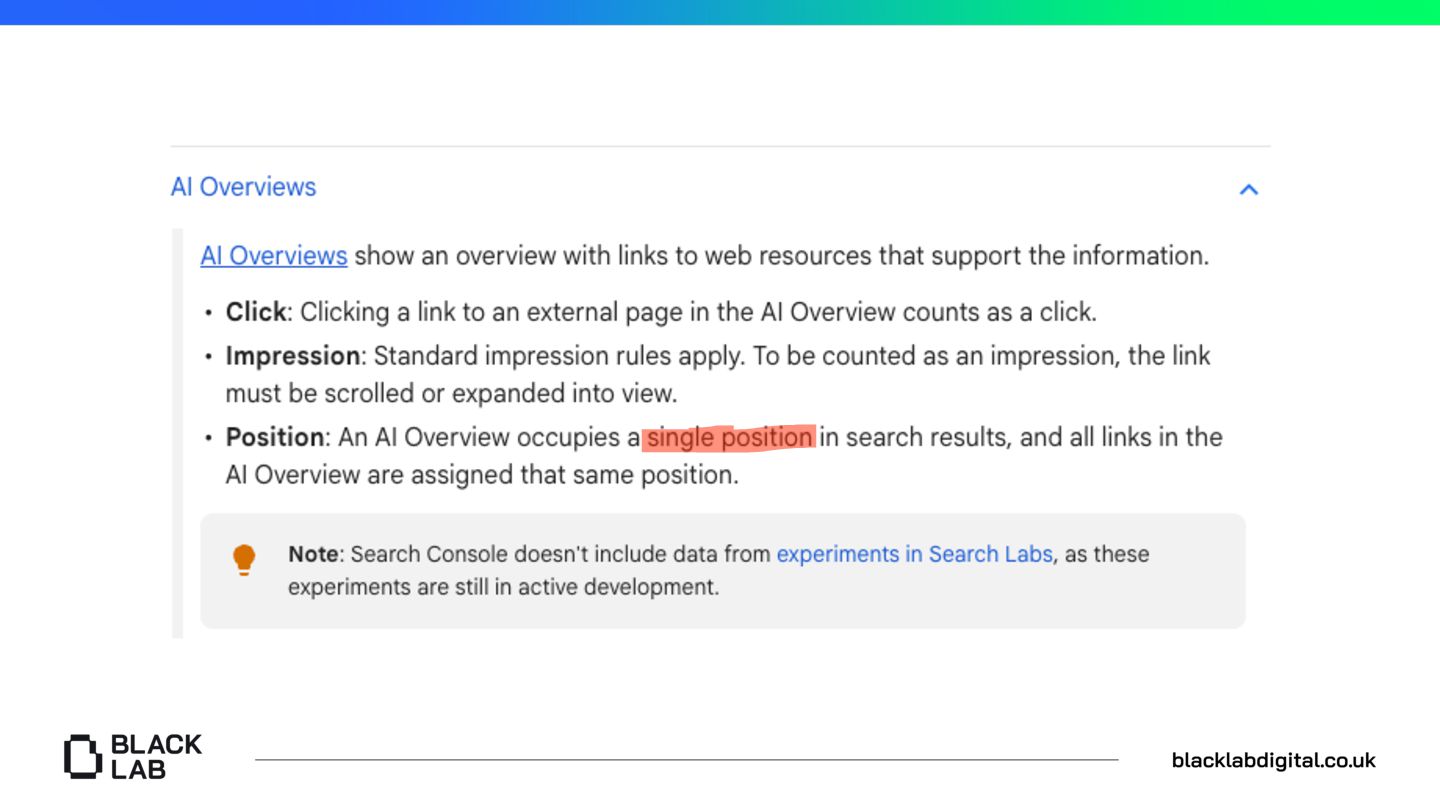Click the grey vertical bar beside content

177,432
